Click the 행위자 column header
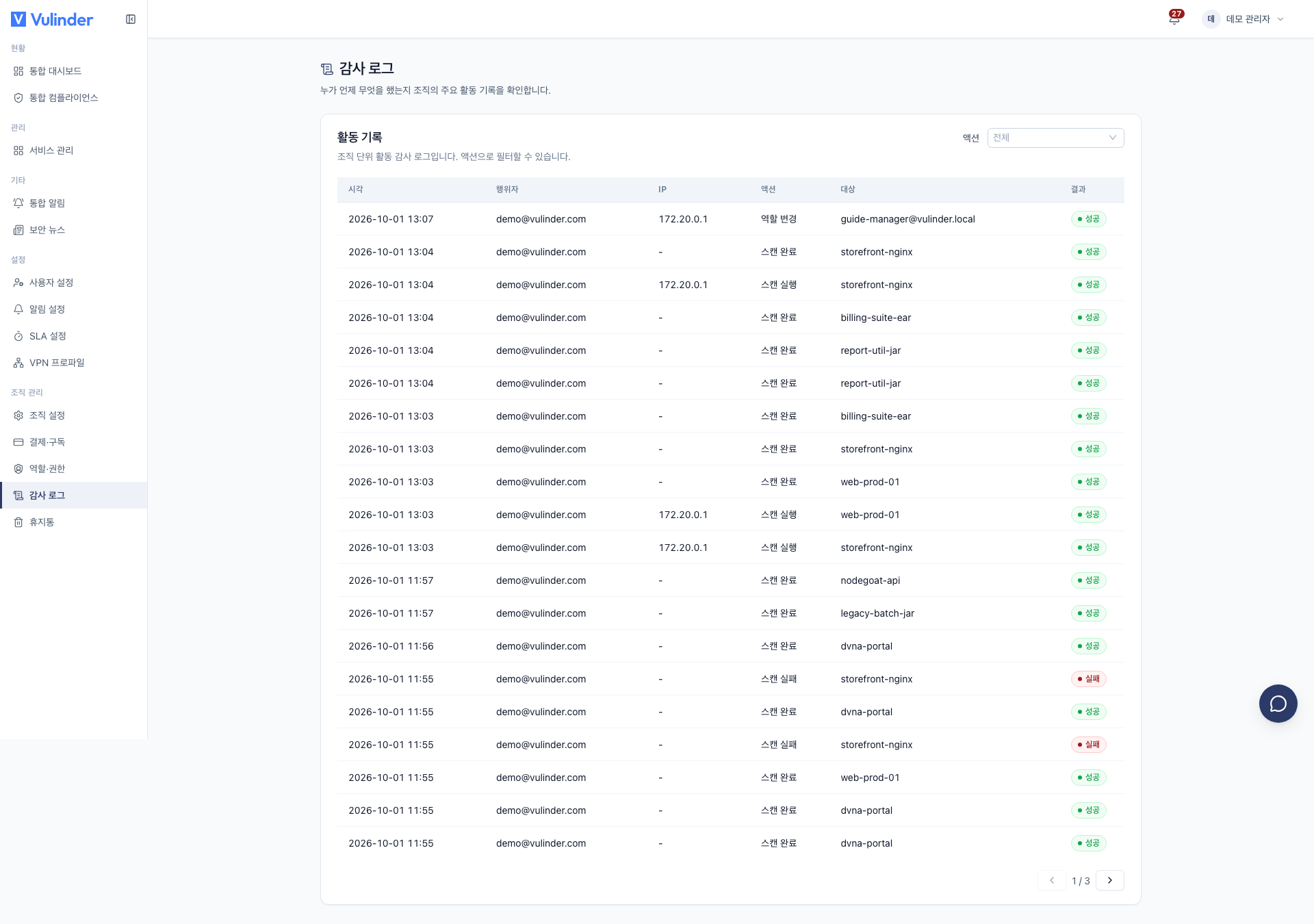The height and width of the screenshot is (924, 1314). (x=507, y=190)
